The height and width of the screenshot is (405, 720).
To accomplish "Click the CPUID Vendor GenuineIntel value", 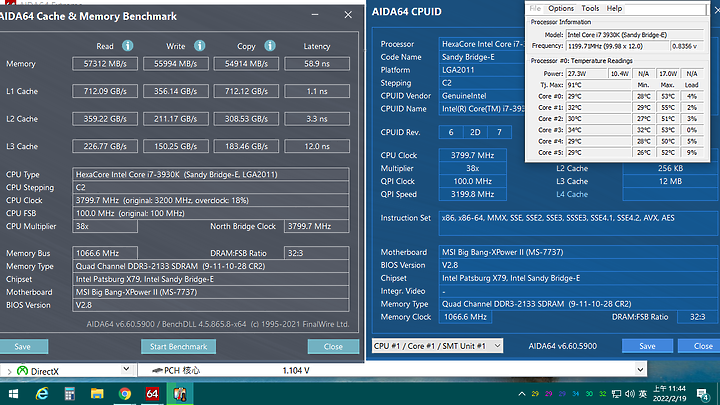I will [x=481, y=96].
